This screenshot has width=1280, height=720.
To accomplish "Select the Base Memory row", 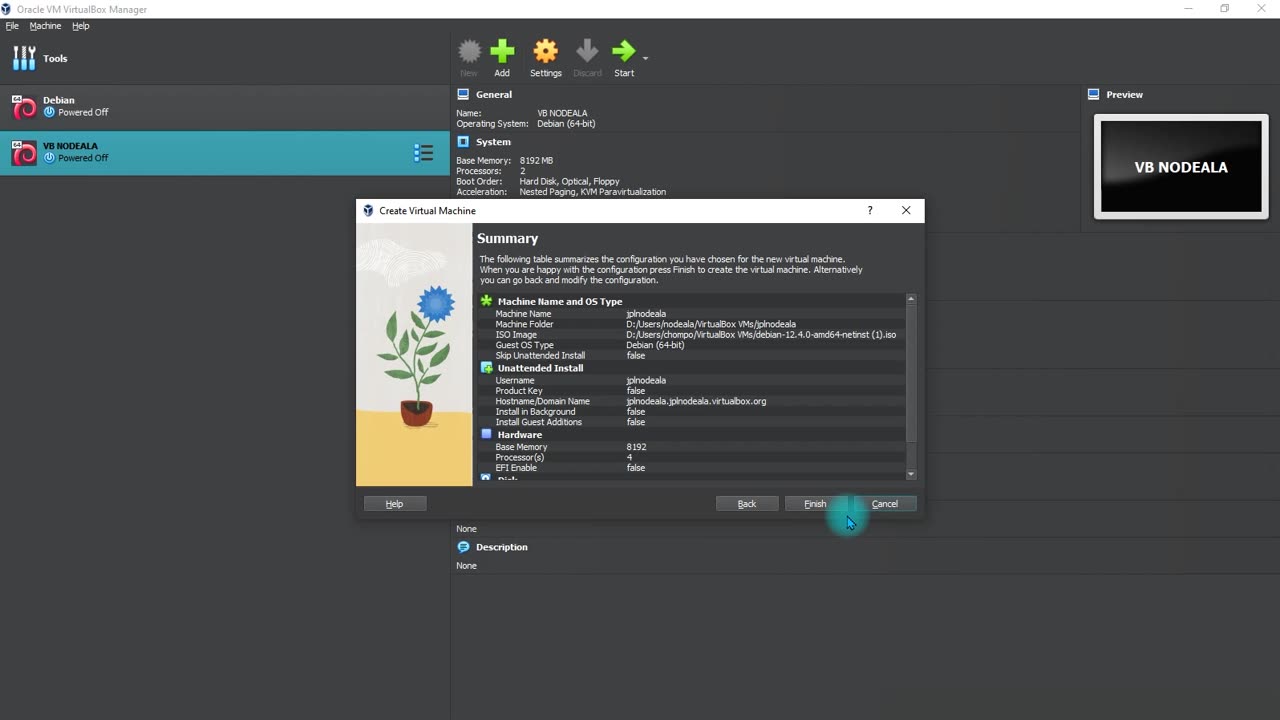I will [x=692, y=447].
